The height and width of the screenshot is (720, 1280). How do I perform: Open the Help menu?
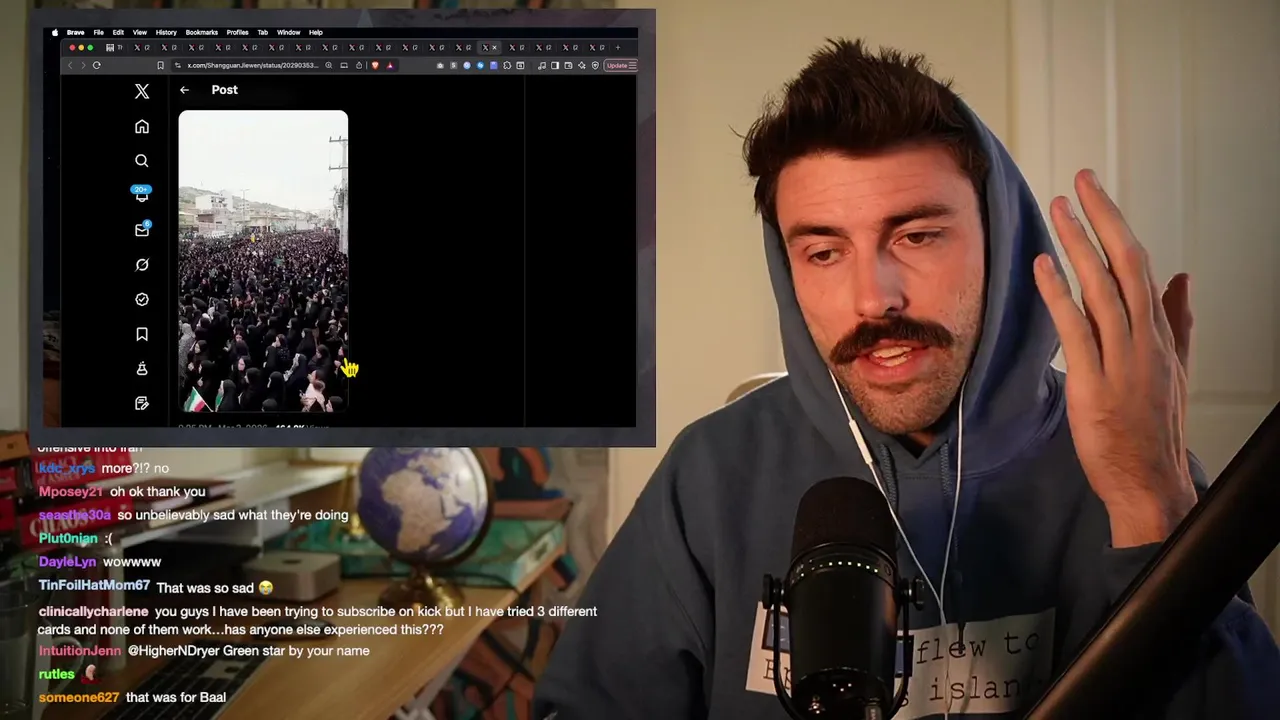point(316,32)
